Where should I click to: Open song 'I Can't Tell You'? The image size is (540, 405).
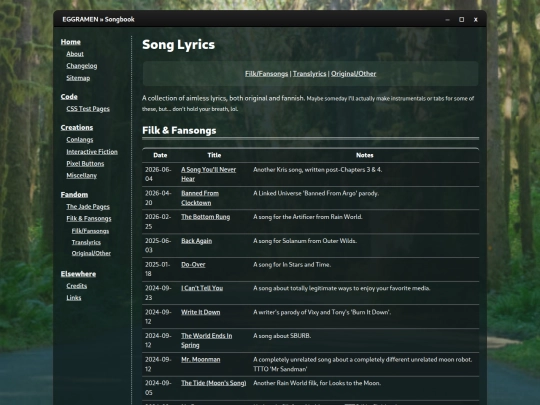pyautogui.click(x=202, y=288)
